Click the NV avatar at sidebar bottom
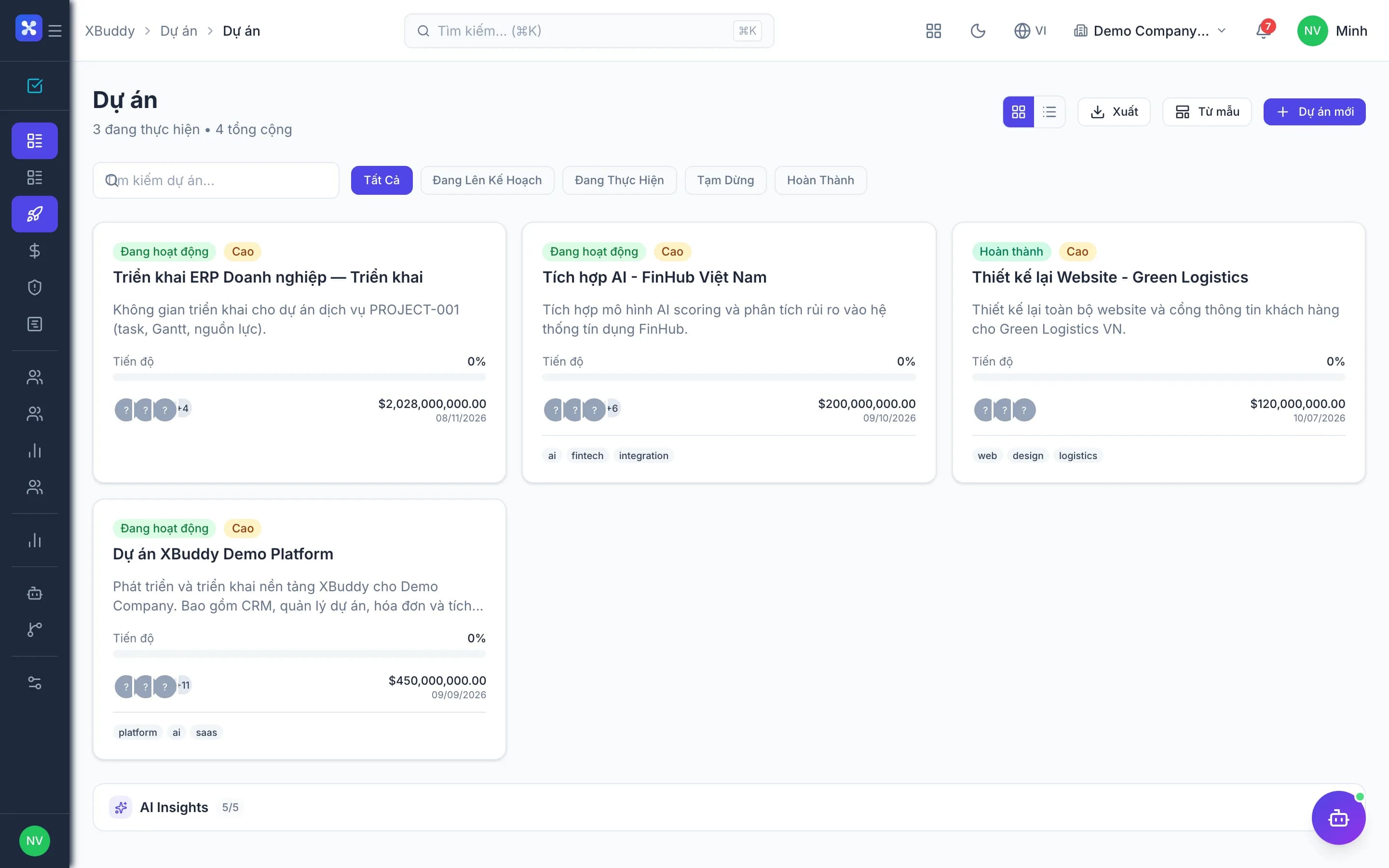This screenshot has width=1389, height=868. click(34, 841)
